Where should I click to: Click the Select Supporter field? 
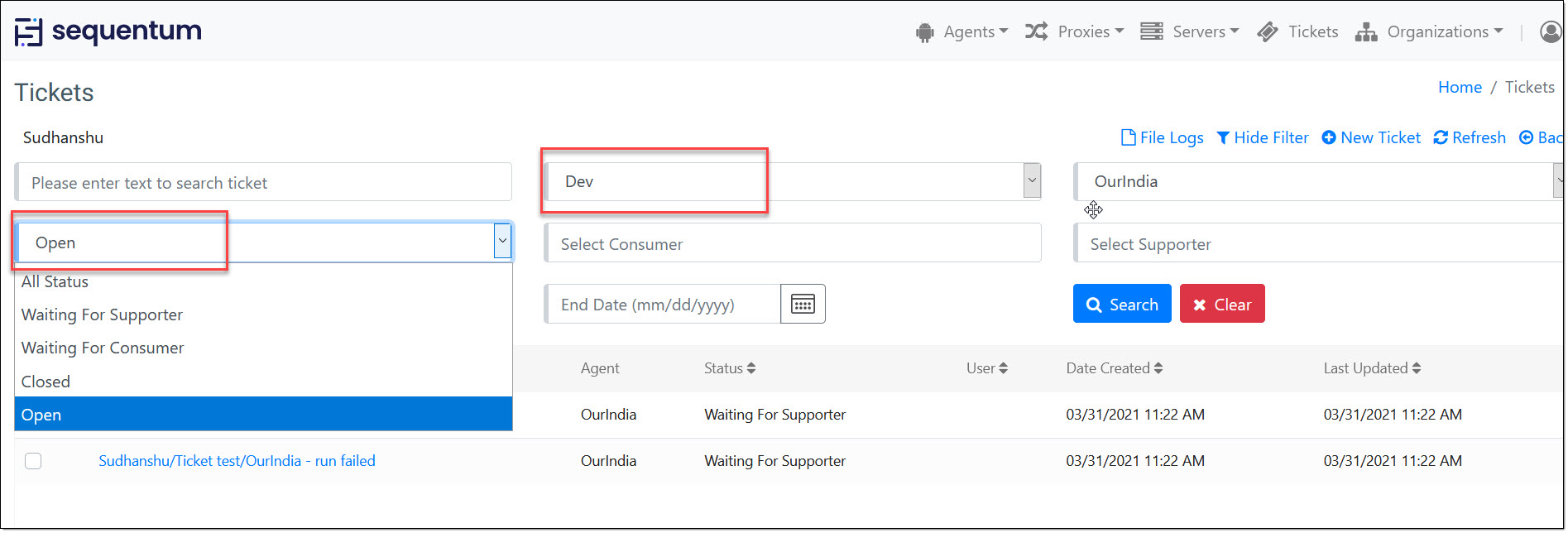(x=1318, y=243)
